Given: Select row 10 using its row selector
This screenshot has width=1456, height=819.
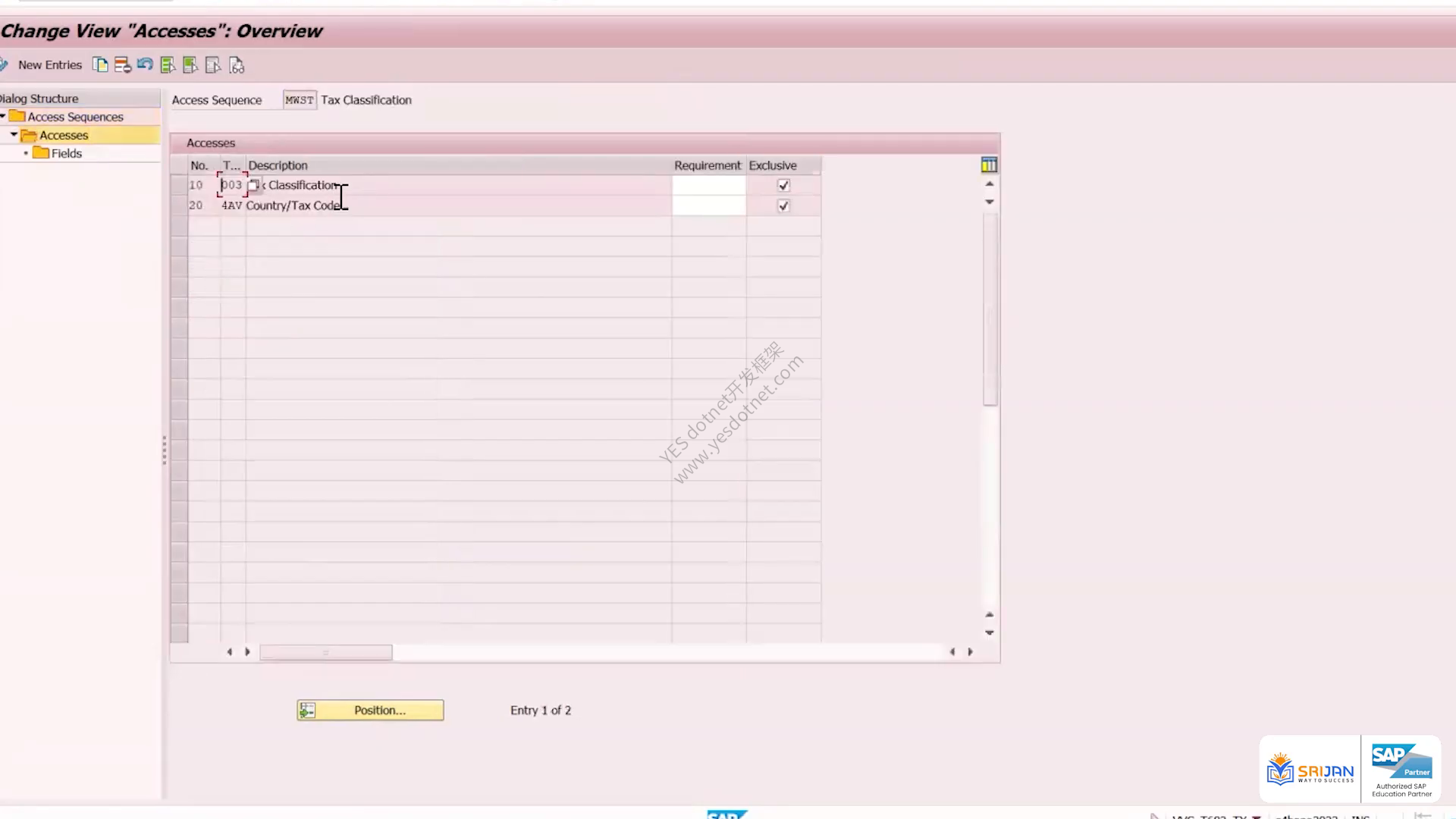Looking at the screenshot, I should (179, 185).
